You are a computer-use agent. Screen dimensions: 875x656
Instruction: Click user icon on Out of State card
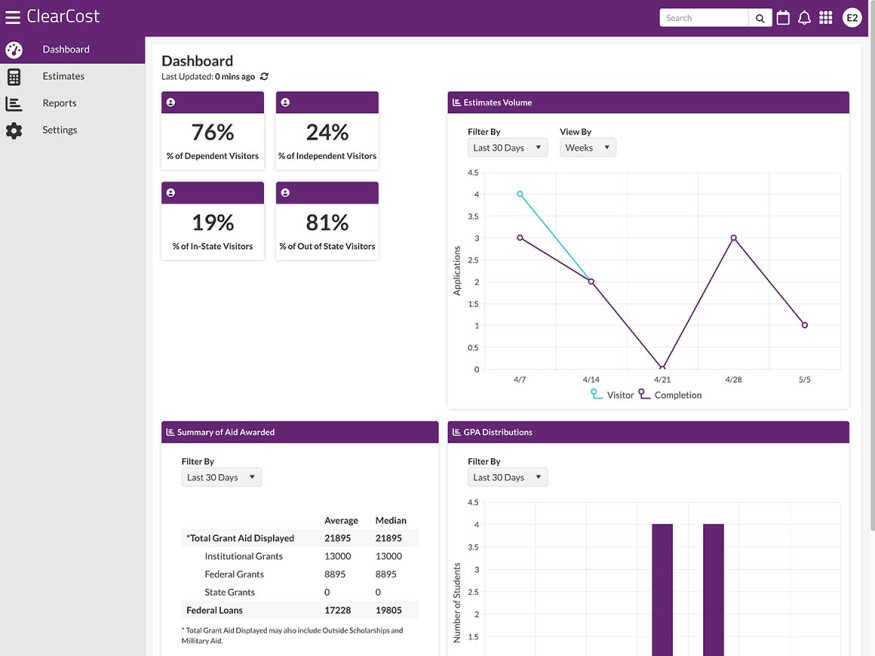pos(285,192)
